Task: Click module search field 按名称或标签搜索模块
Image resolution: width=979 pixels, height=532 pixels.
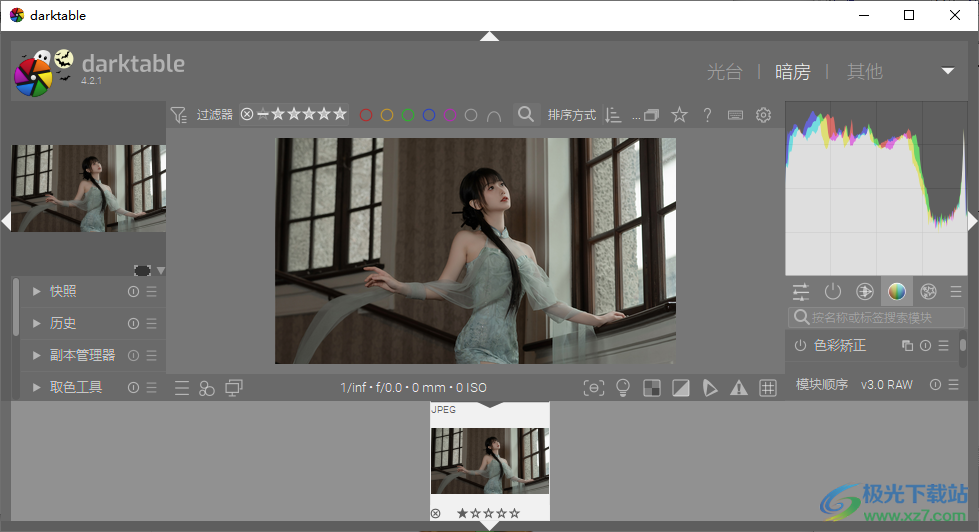Action: [x=876, y=318]
